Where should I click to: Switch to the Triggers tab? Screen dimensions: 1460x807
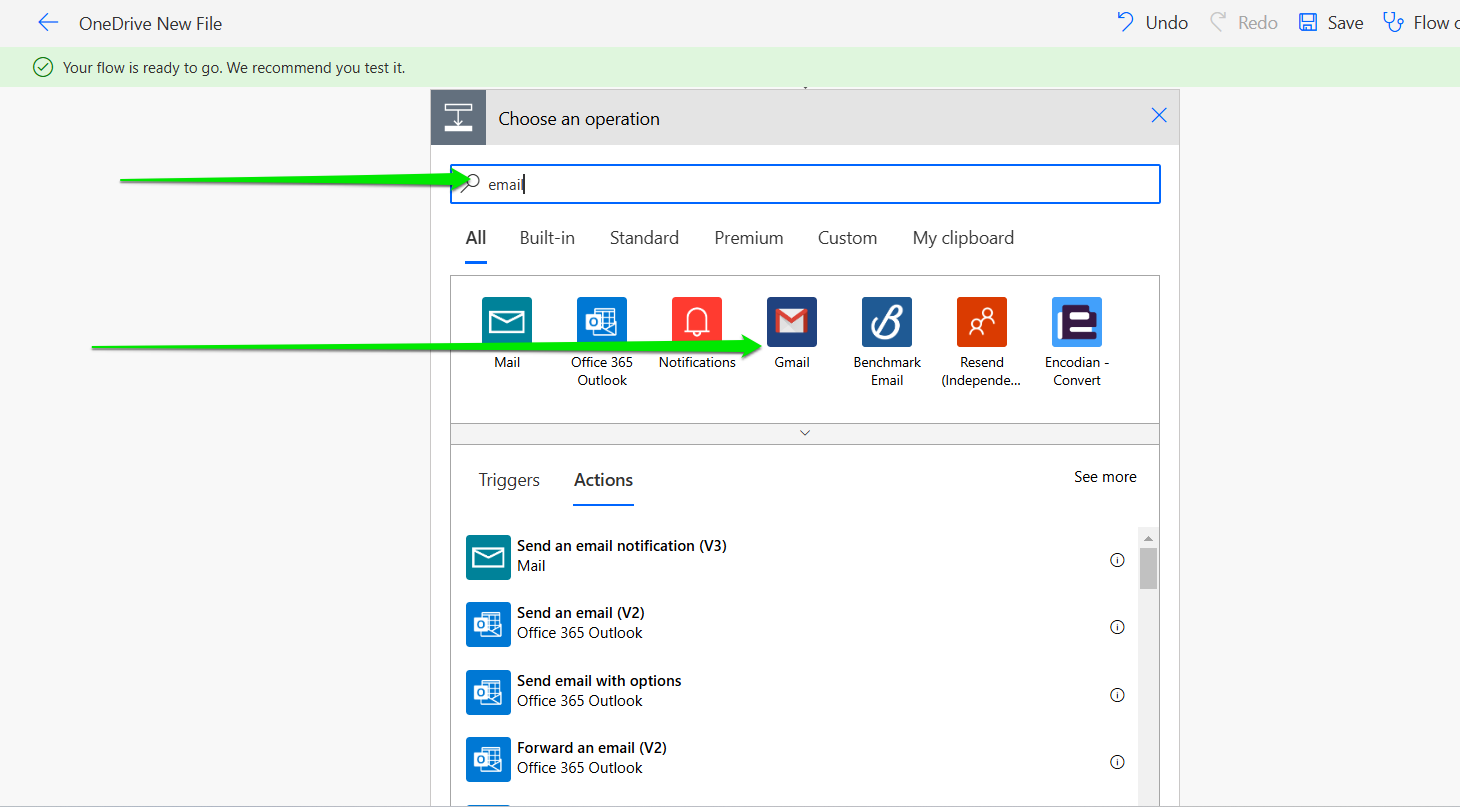click(x=509, y=480)
